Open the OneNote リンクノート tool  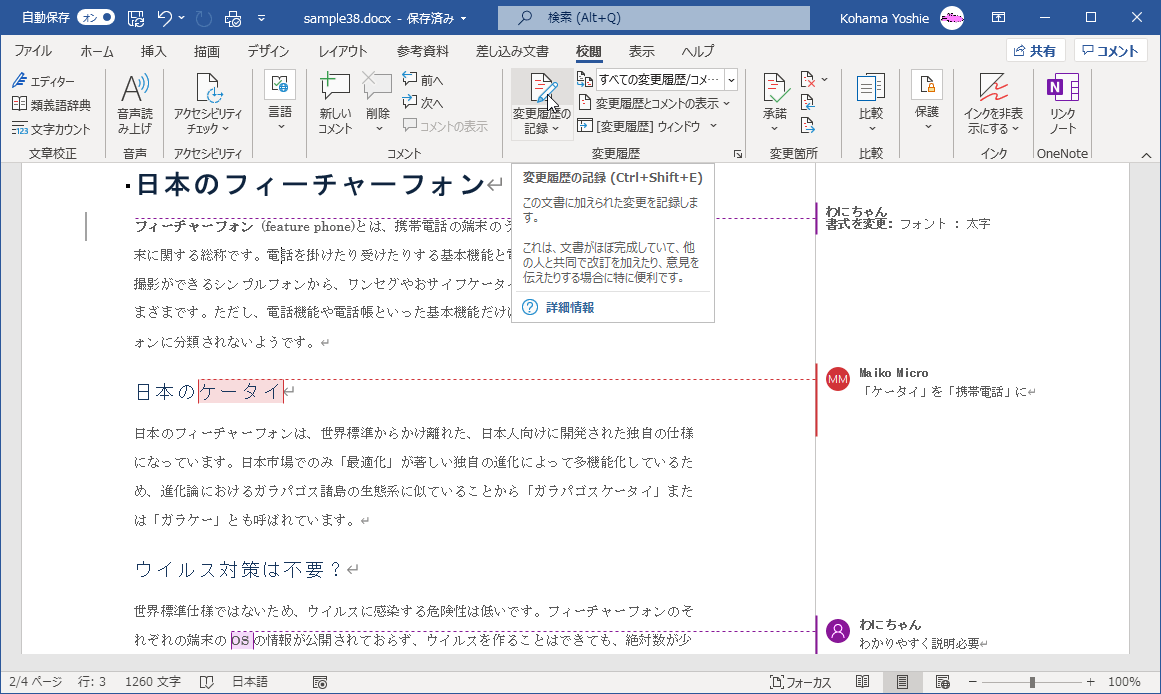(x=1062, y=100)
